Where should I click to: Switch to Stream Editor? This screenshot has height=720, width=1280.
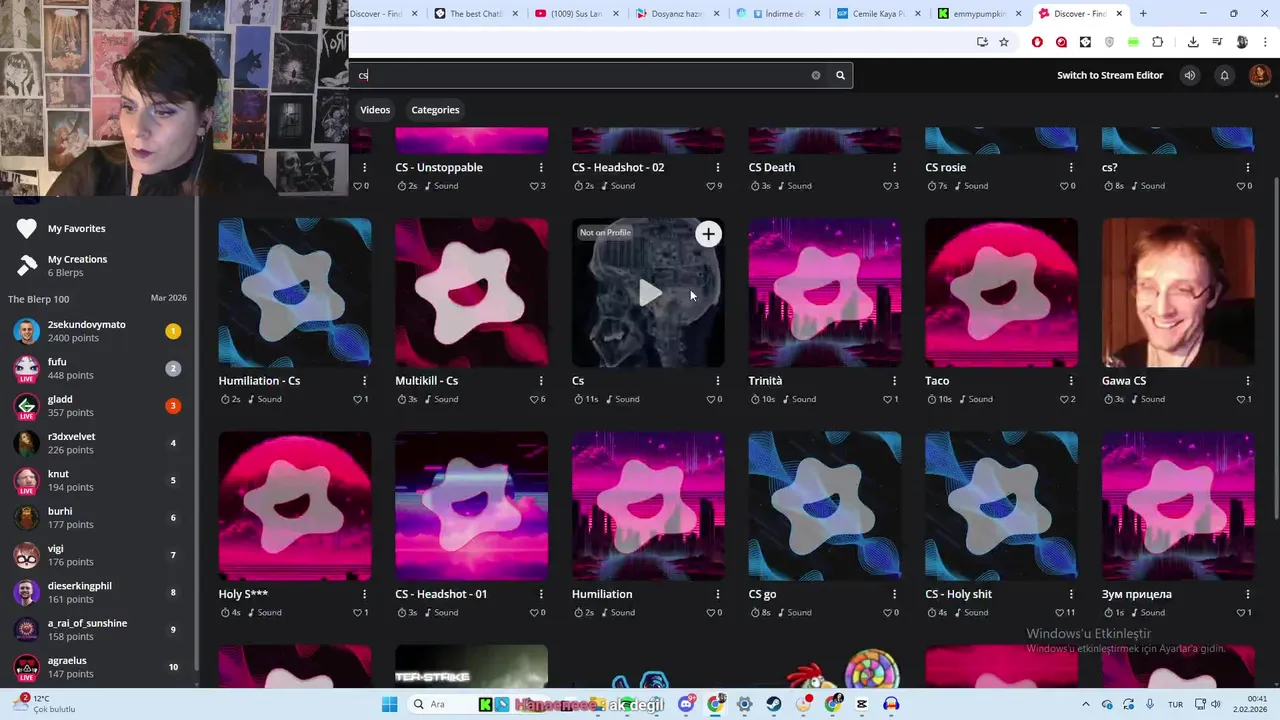(x=1110, y=75)
